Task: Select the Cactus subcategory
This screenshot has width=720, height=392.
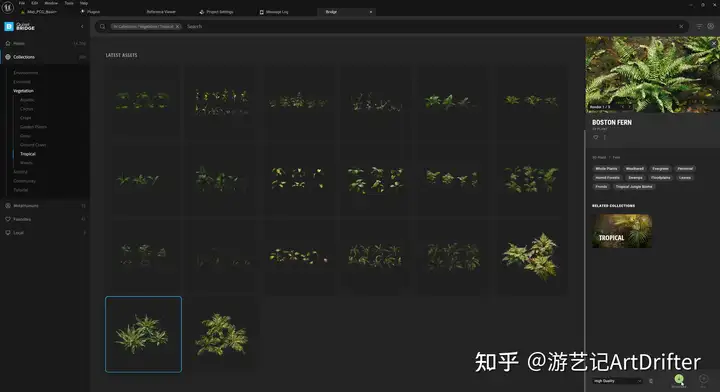Action: click(27, 109)
